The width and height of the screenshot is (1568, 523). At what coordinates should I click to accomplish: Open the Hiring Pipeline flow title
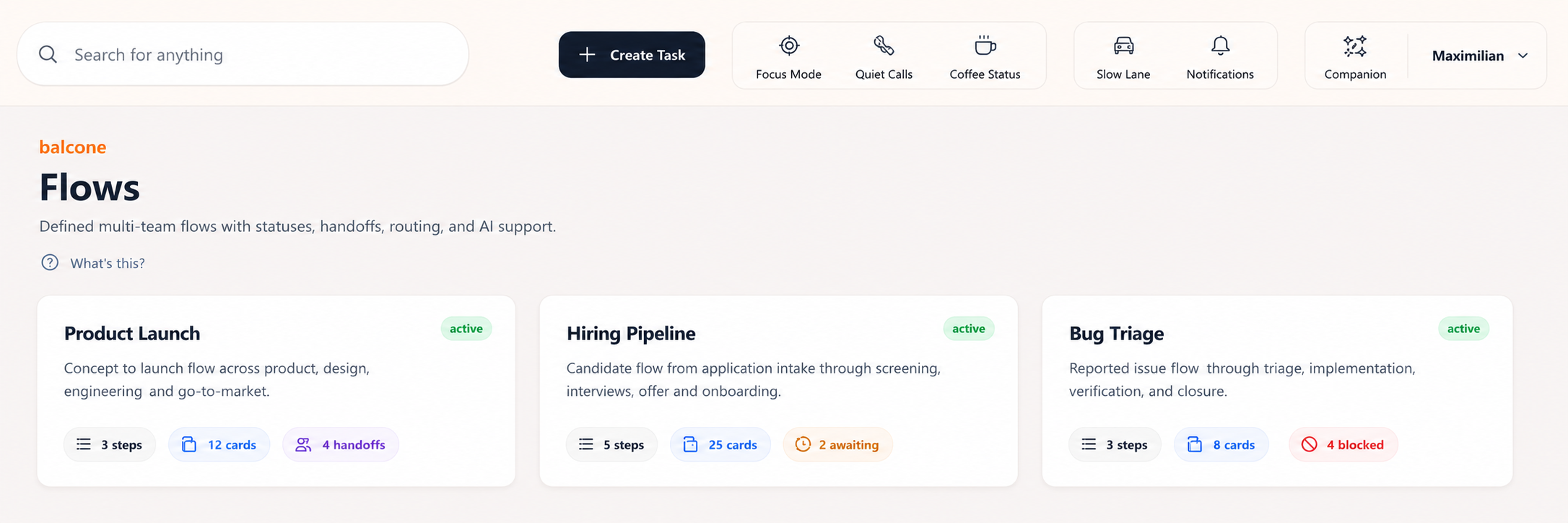631,333
